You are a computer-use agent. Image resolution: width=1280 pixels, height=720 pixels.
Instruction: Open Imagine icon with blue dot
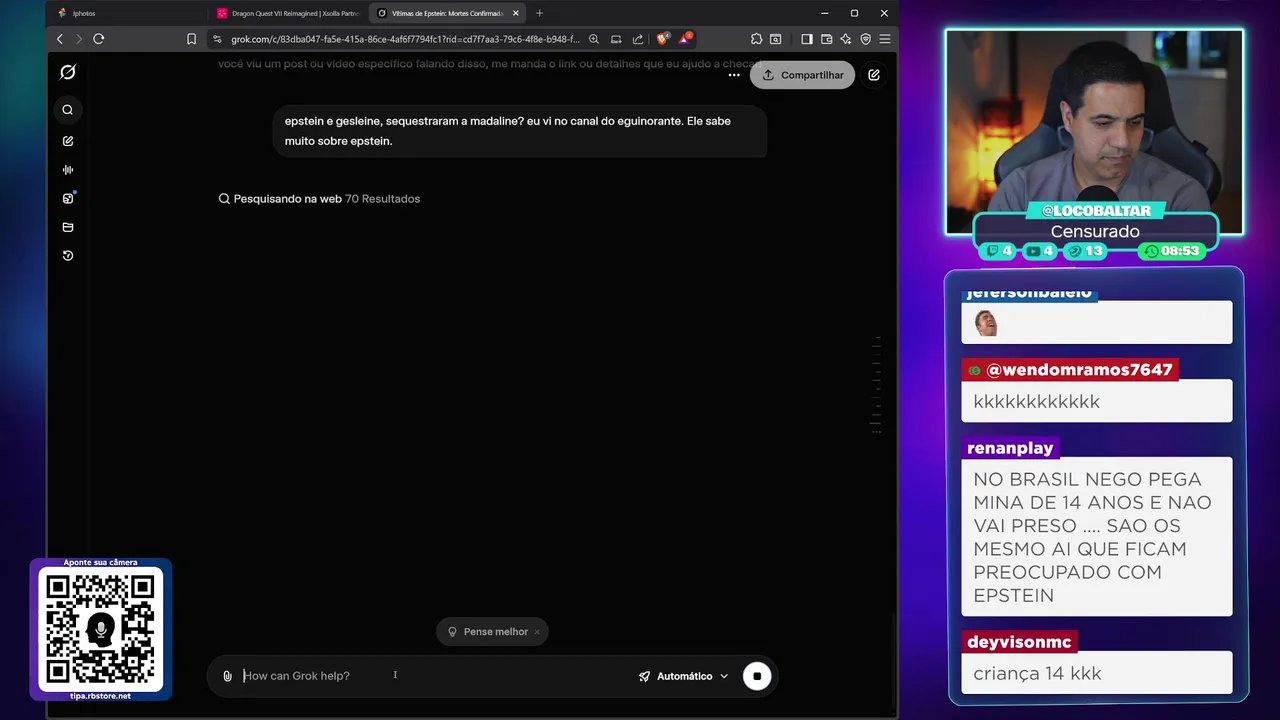click(68, 198)
